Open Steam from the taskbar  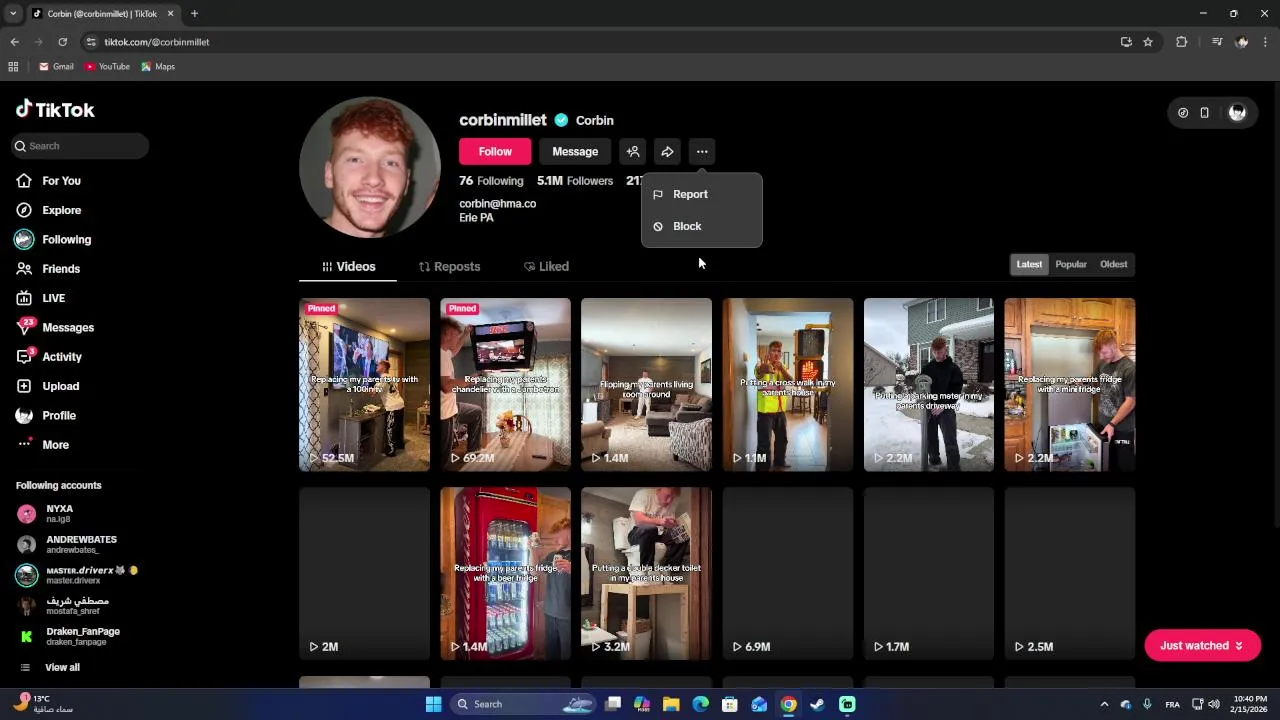(817, 704)
